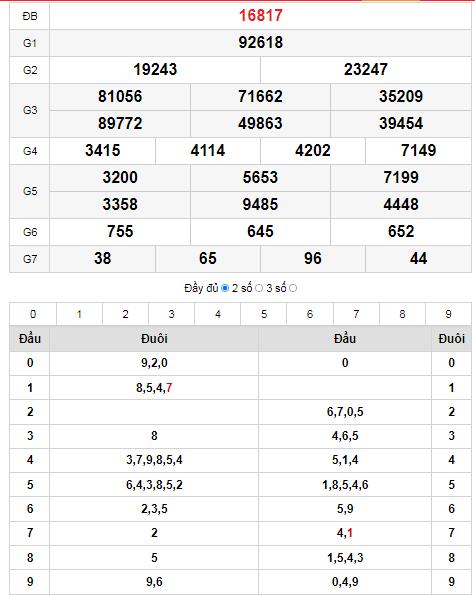Click tail values "9,2,0" for head 0
This screenshot has width=475, height=595.
154,363
